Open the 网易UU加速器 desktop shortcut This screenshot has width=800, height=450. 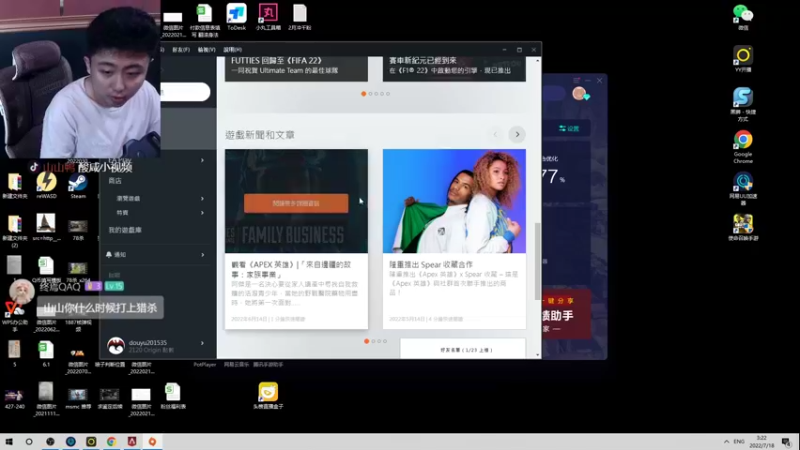pos(743,188)
